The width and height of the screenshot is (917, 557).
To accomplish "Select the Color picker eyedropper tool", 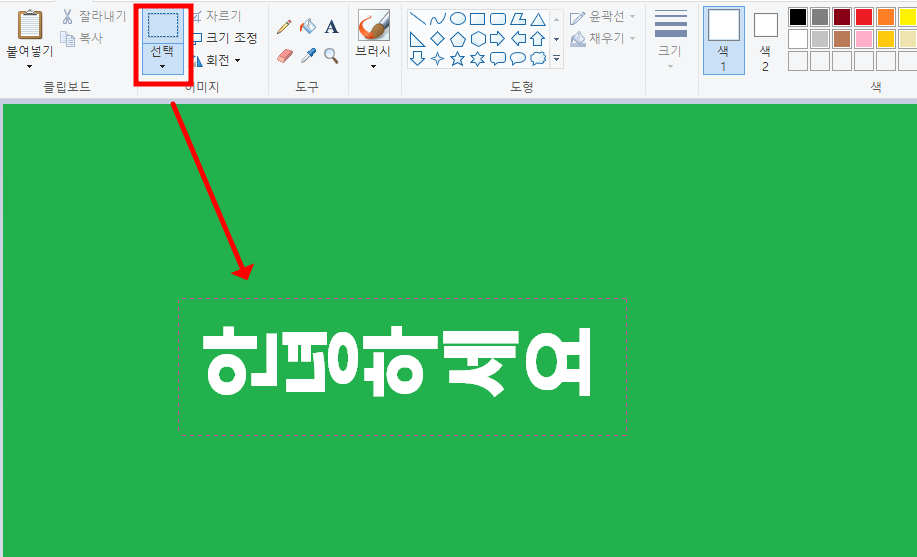I will (308, 56).
